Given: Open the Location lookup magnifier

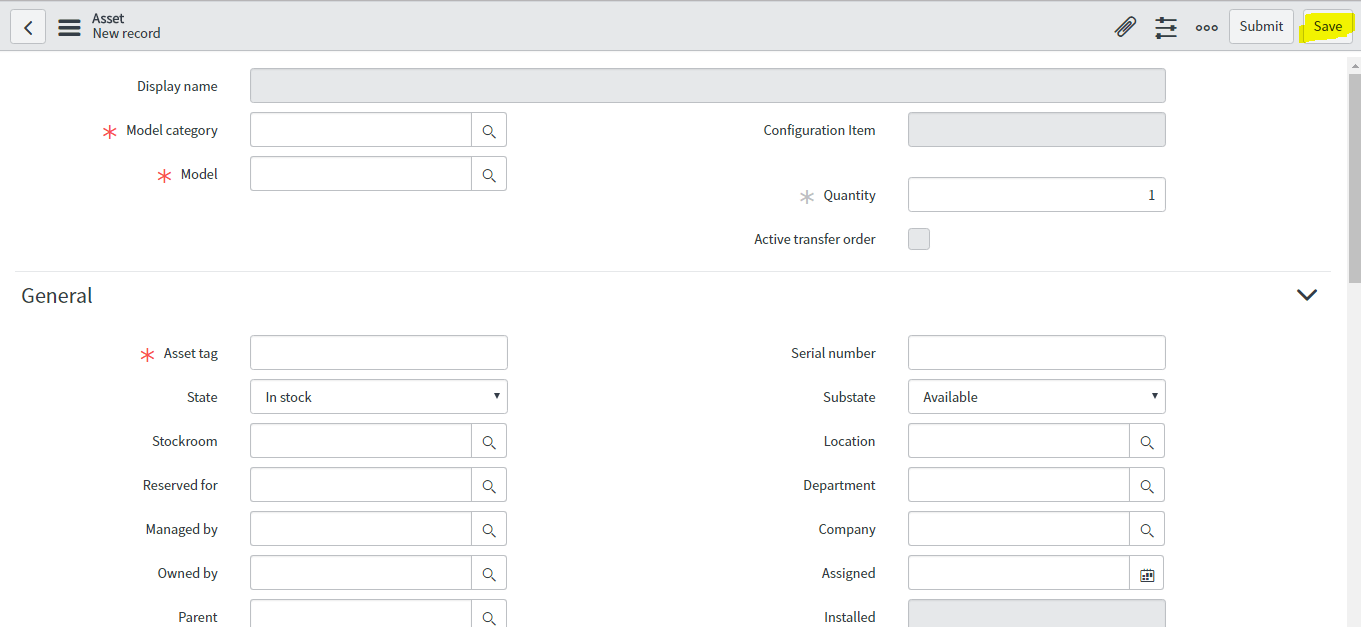Looking at the screenshot, I should click(x=1147, y=440).
